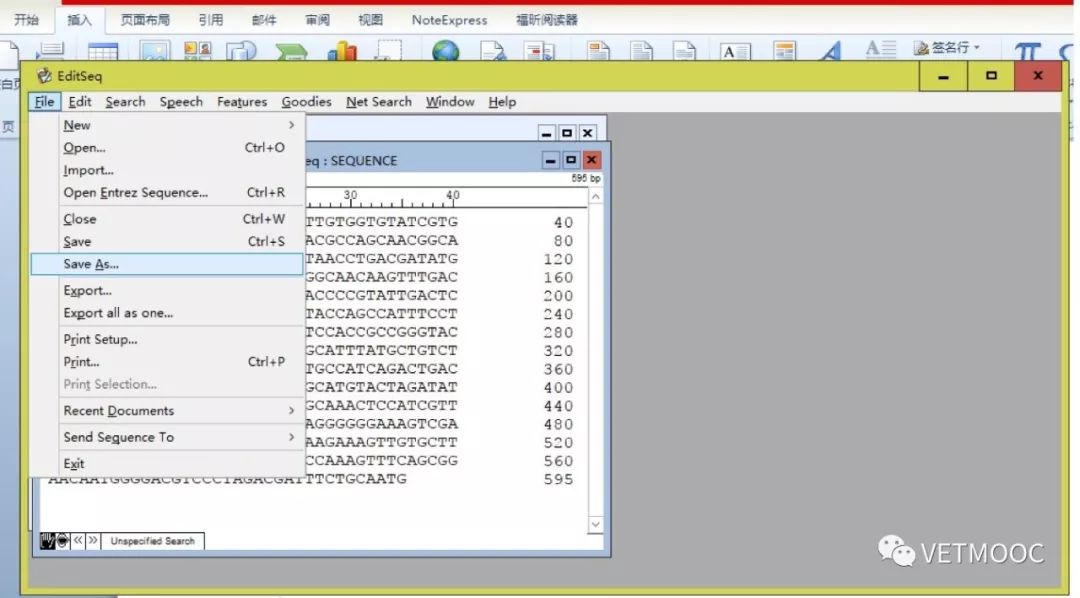
Task: Switch to the 视图 tab in Word
Action: tap(370, 20)
